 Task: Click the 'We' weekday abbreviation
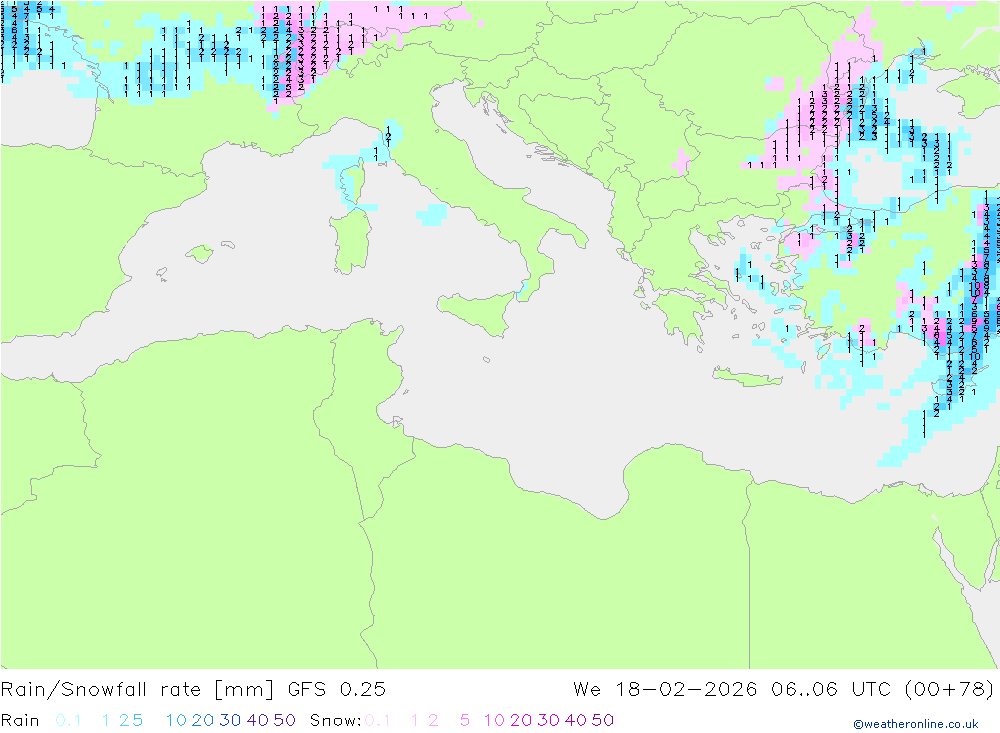(587, 690)
